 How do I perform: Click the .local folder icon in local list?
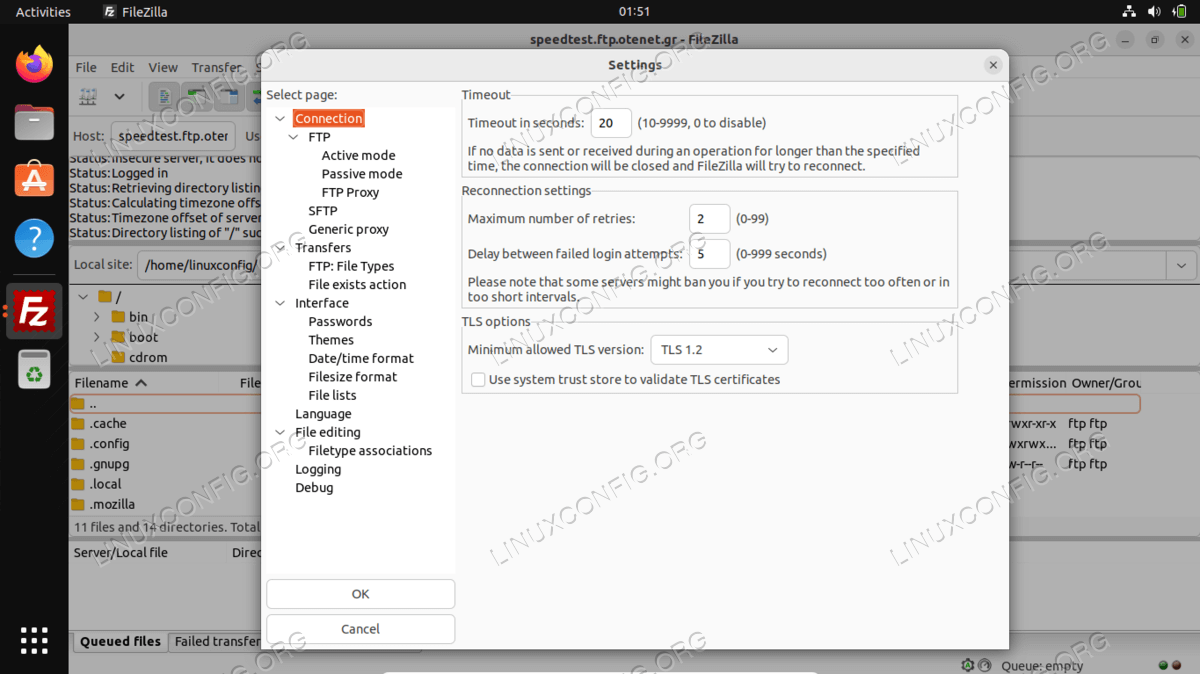[78, 484]
